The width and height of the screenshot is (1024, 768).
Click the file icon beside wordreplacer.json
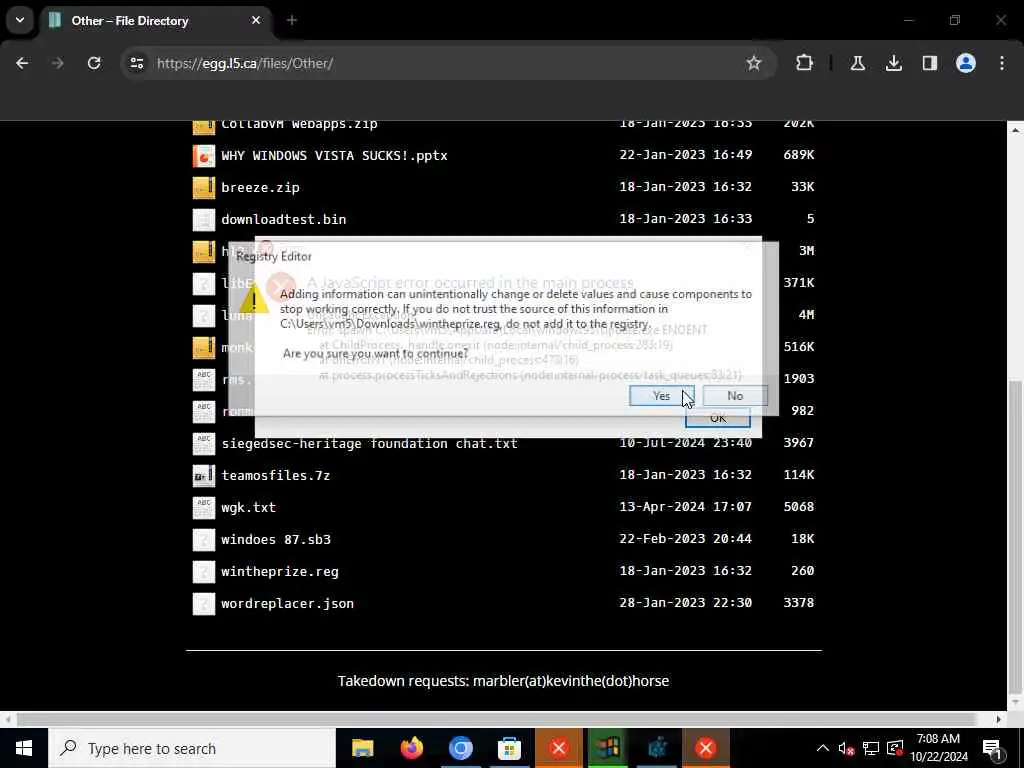[x=204, y=603]
